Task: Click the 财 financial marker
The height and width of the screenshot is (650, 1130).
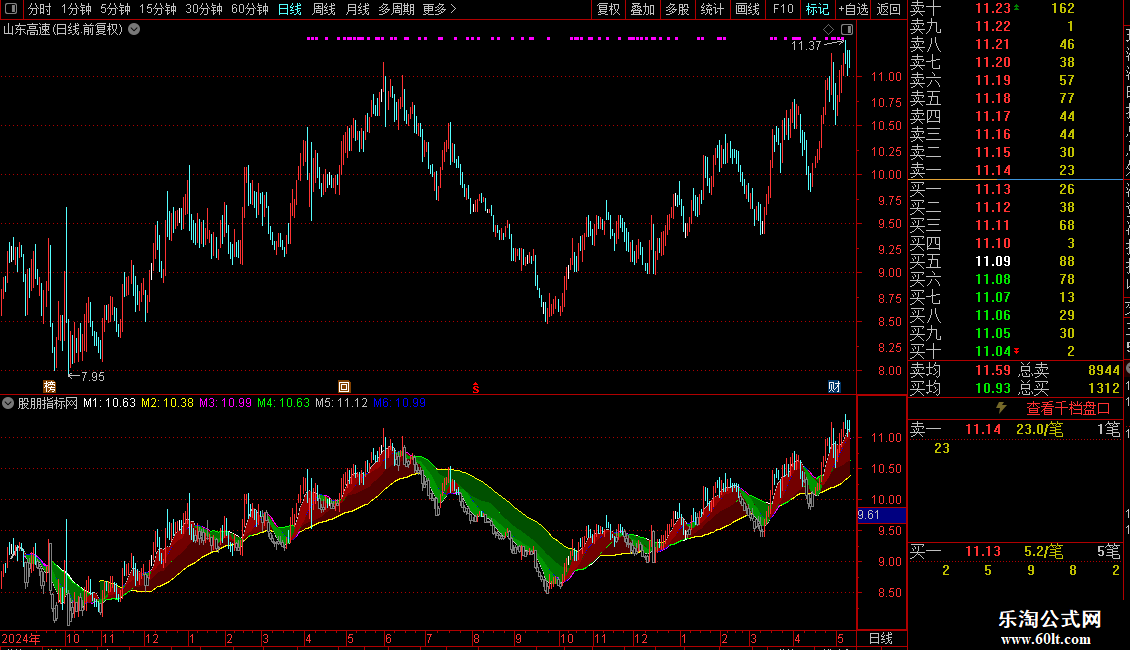Action: coord(834,387)
